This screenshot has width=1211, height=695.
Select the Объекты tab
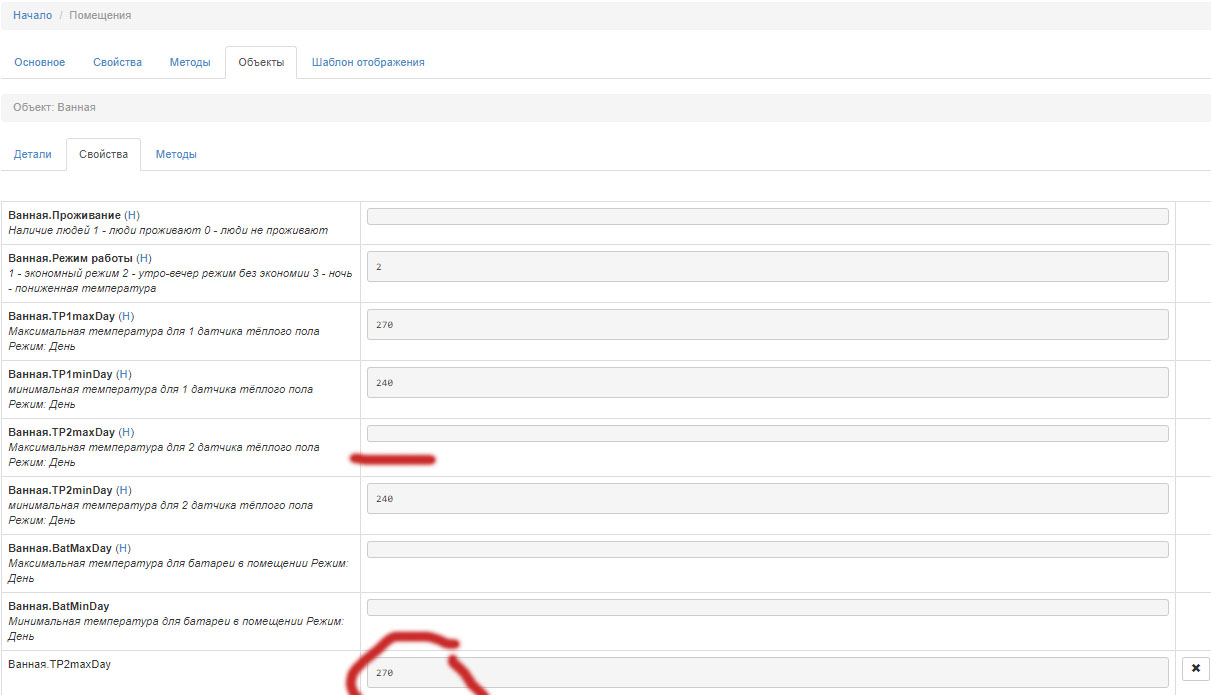click(261, 62)
